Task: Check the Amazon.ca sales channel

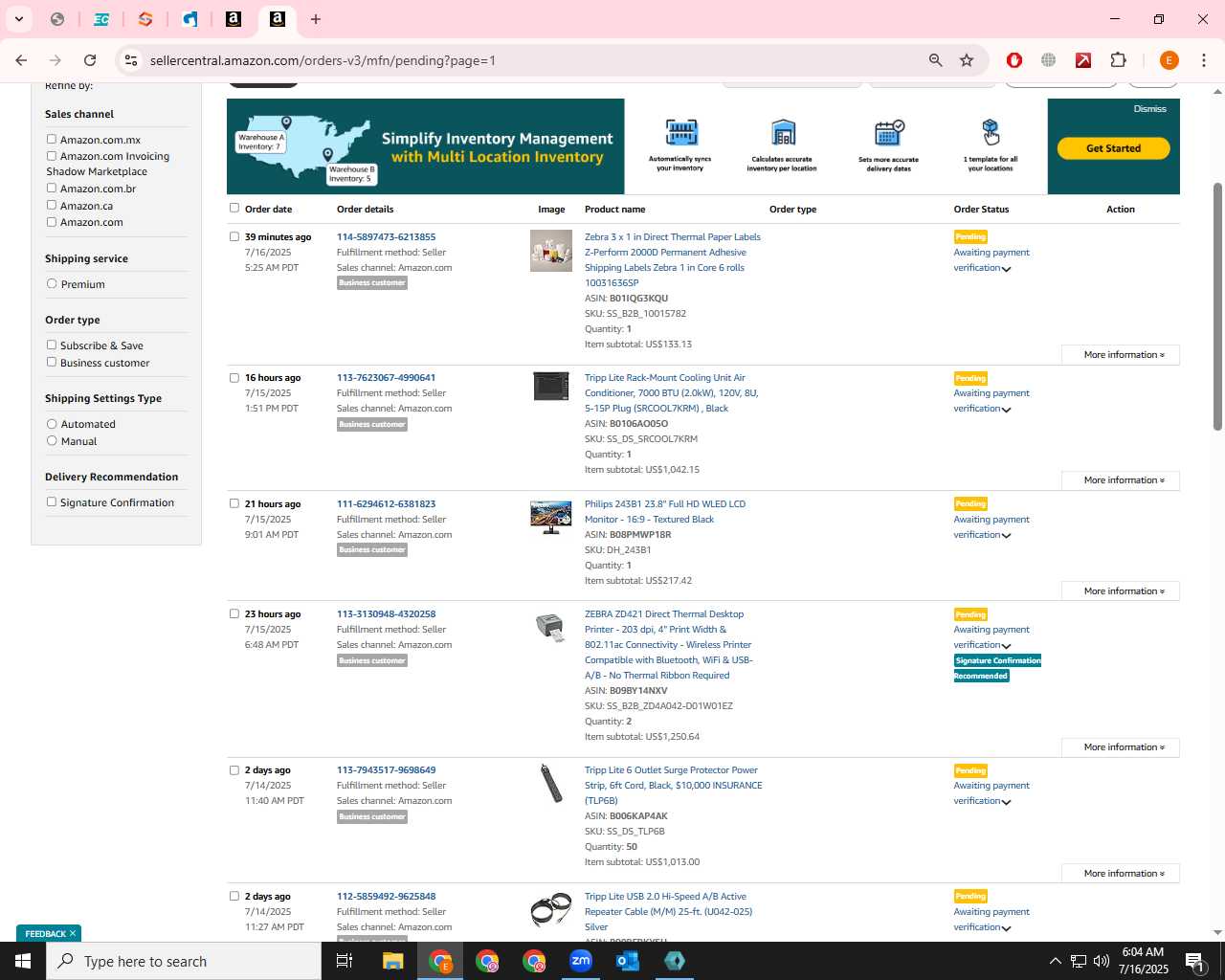Action: [52, 205]
